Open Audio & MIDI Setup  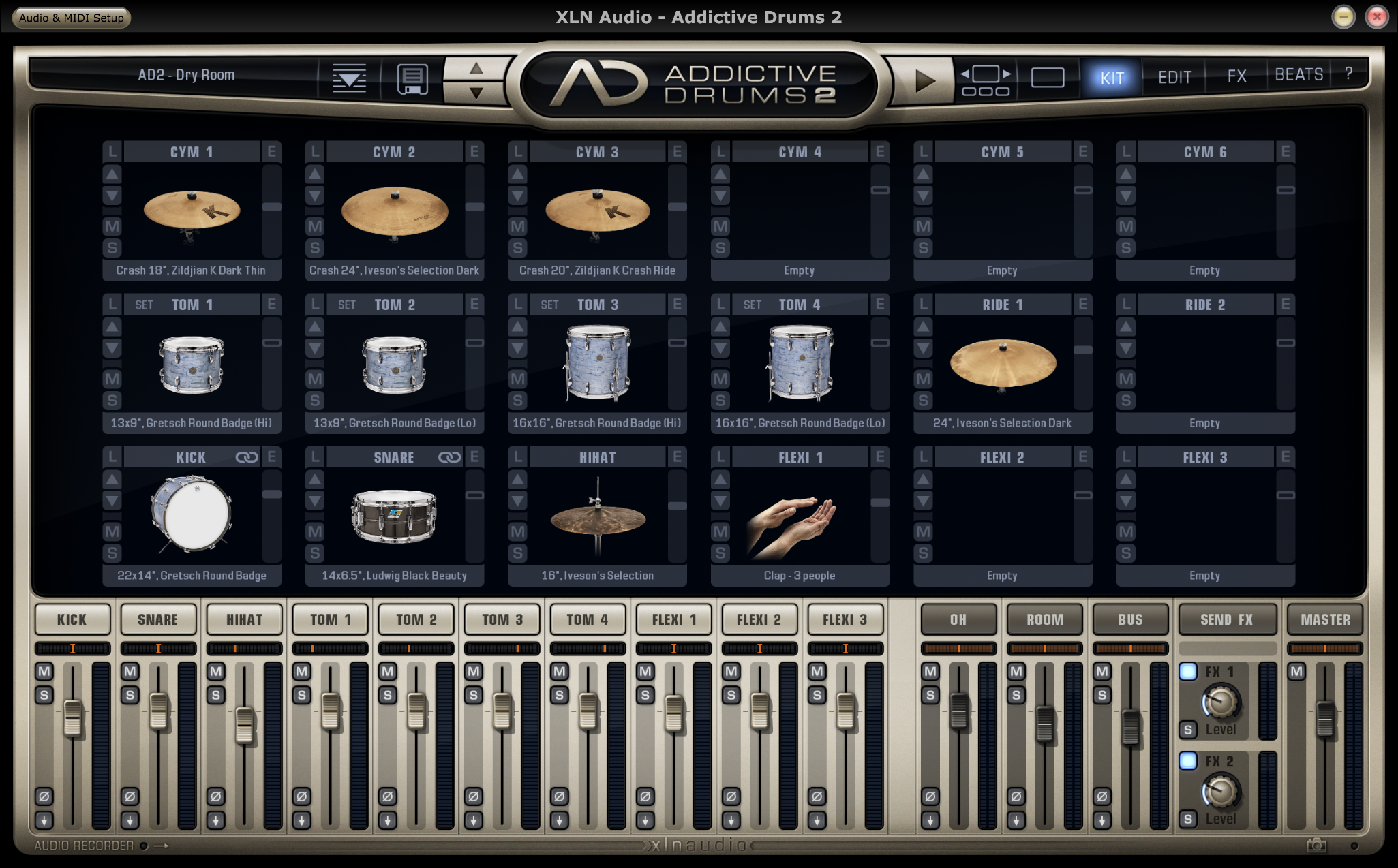(71, 18)
